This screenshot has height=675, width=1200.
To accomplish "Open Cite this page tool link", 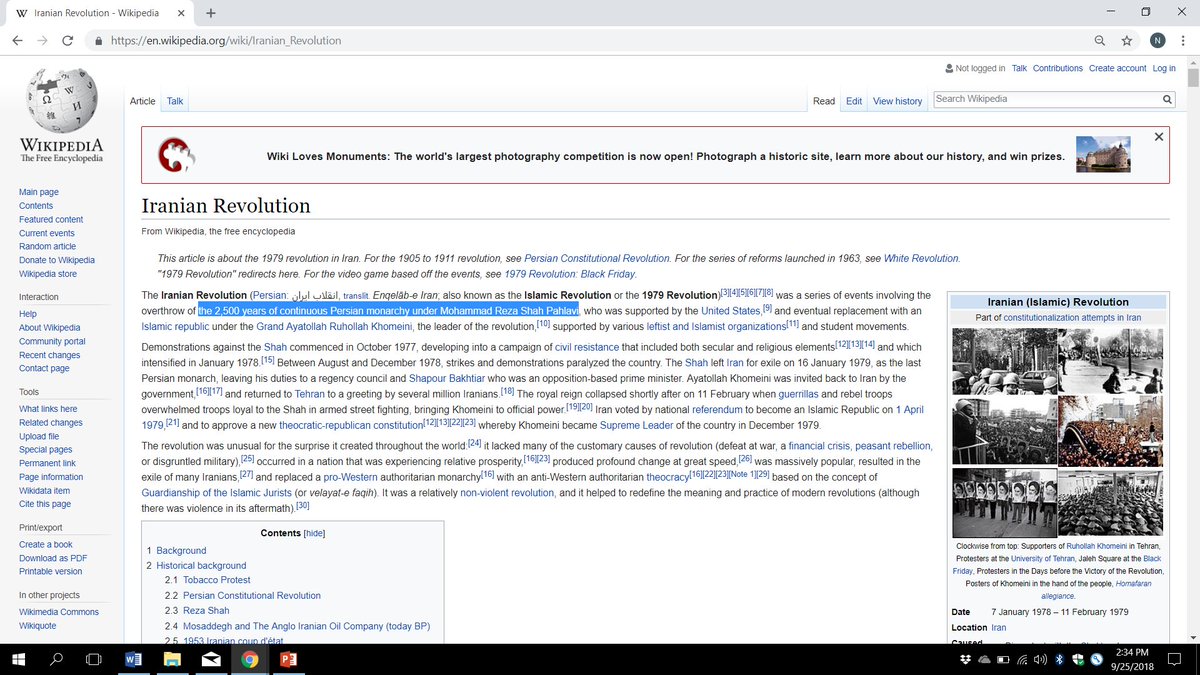I will coord(45,504).
